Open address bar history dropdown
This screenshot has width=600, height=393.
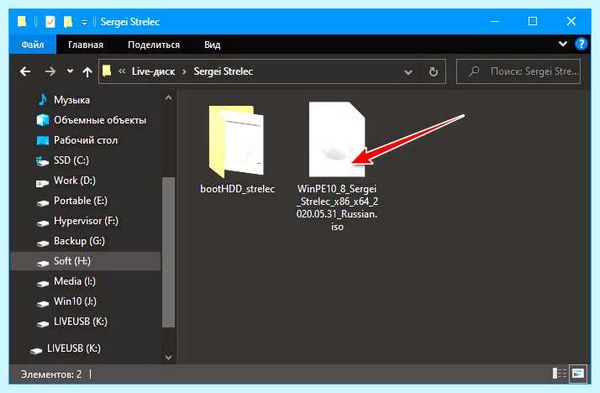pos(408,72)
